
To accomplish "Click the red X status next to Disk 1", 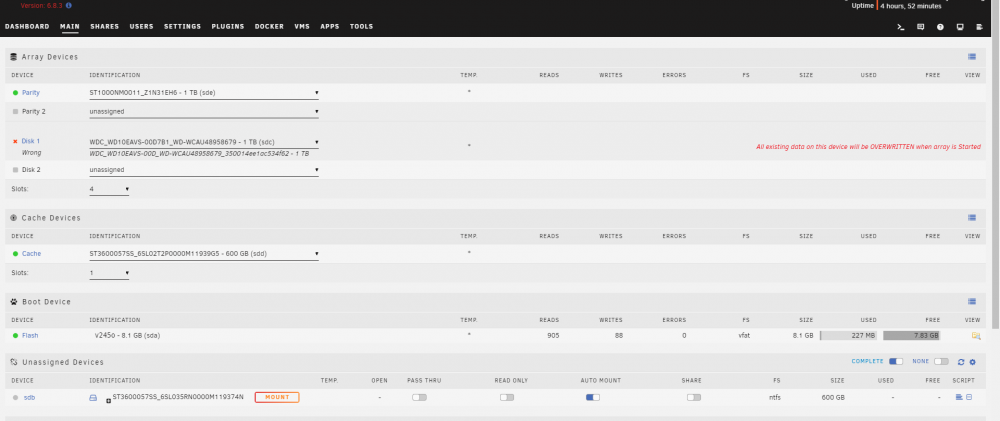I will pos(15,141).
